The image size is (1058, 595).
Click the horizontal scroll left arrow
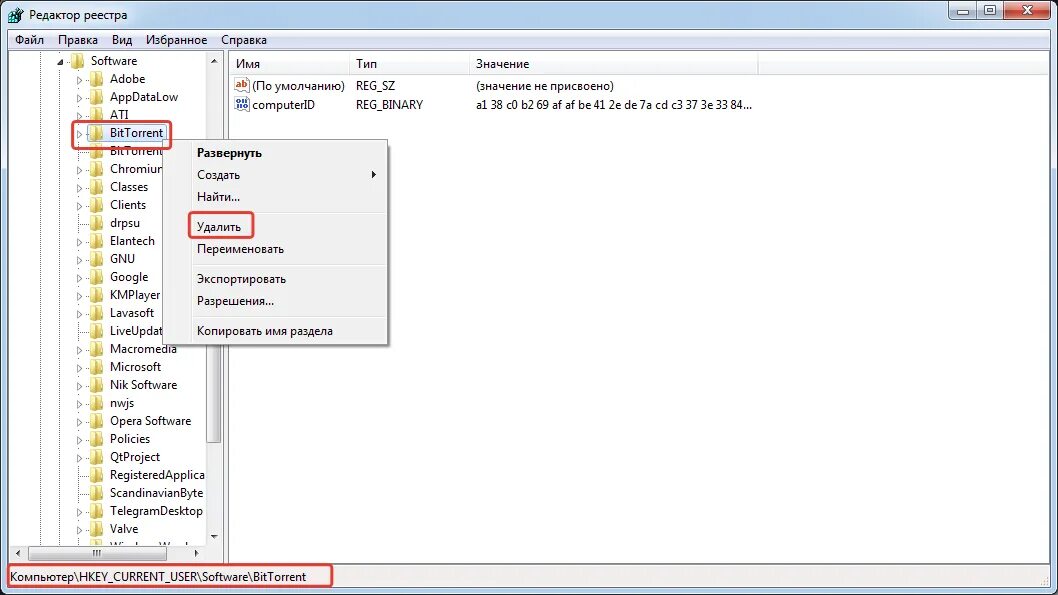coord(18,553)
